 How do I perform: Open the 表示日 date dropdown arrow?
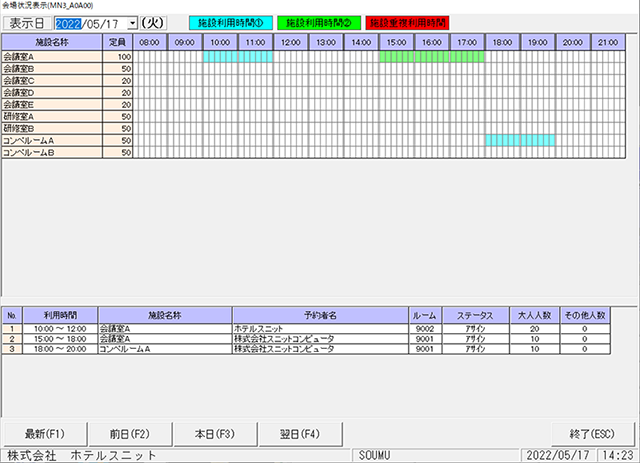pos(132,23)
